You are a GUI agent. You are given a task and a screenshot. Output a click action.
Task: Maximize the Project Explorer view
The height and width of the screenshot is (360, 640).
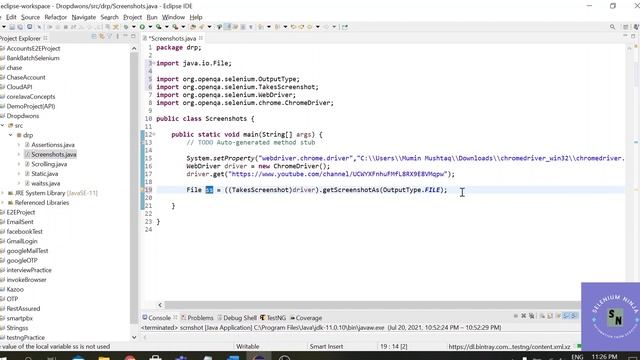pyautogui.click(x=133, y=37)
